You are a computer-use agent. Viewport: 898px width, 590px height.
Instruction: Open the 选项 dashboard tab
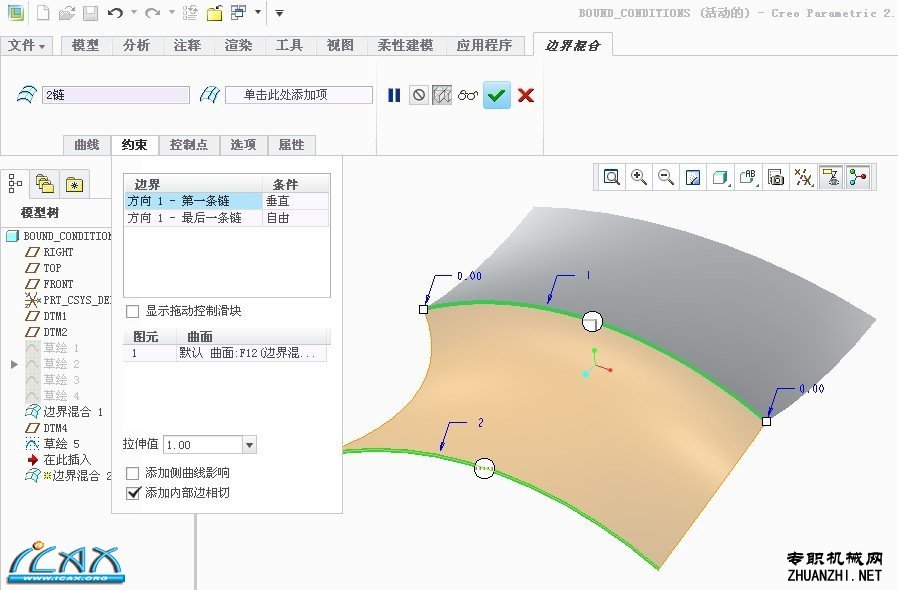[x=243, y=145]
